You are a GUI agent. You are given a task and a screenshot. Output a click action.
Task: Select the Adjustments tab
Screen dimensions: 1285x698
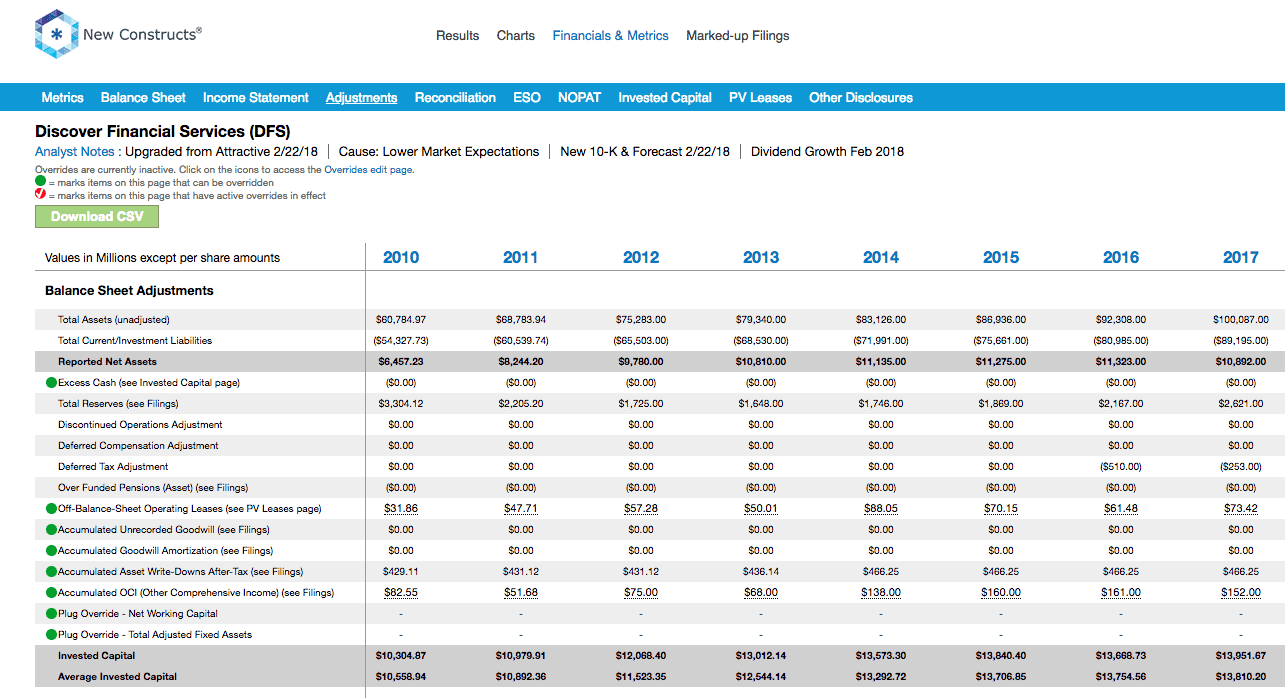362,97
